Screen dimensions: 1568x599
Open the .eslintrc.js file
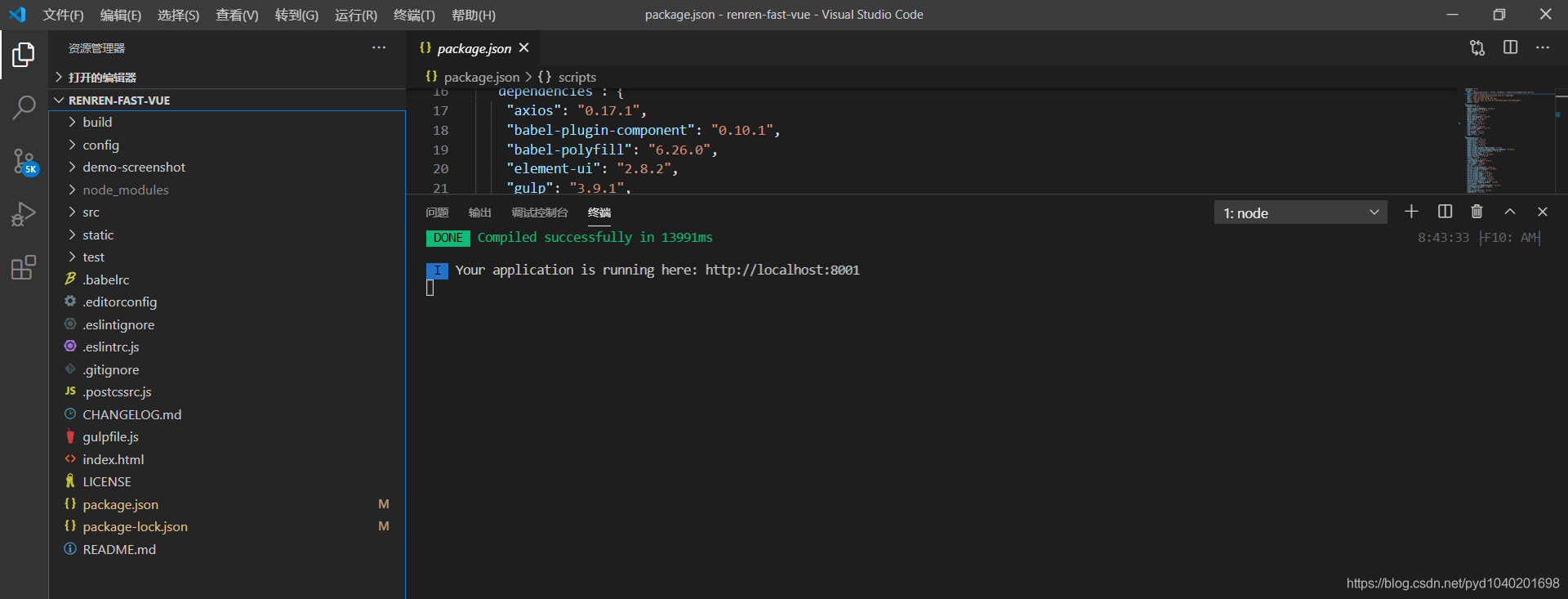(x=227, y=346)
